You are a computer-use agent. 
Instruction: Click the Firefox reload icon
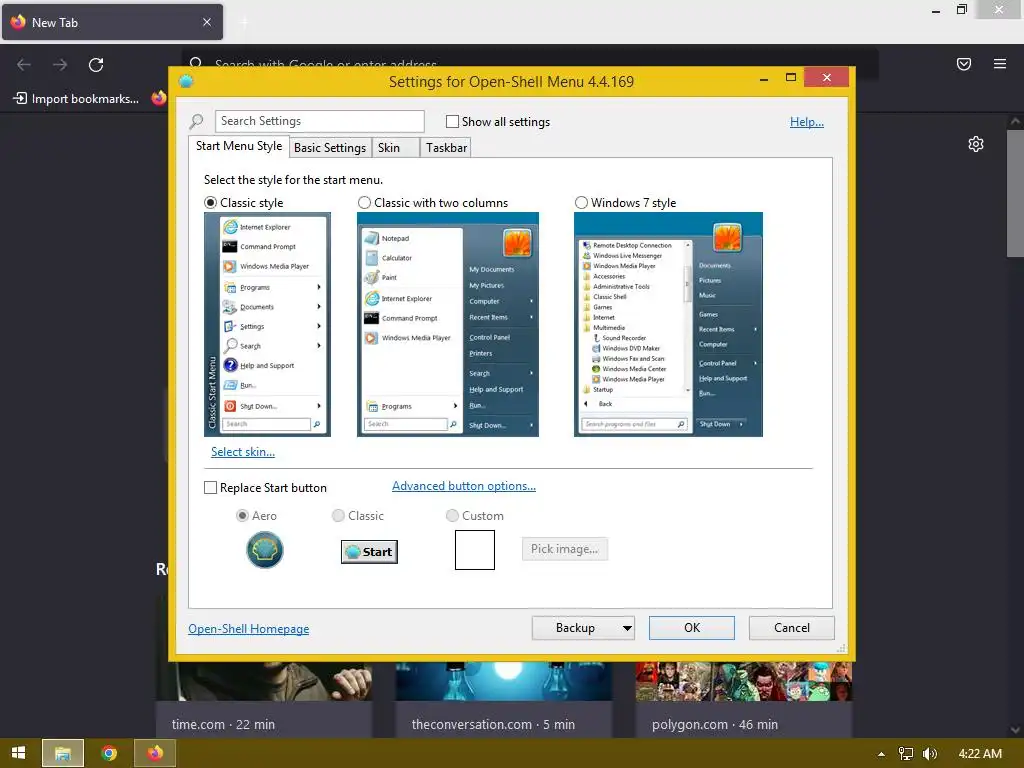[x=96, y=65]
